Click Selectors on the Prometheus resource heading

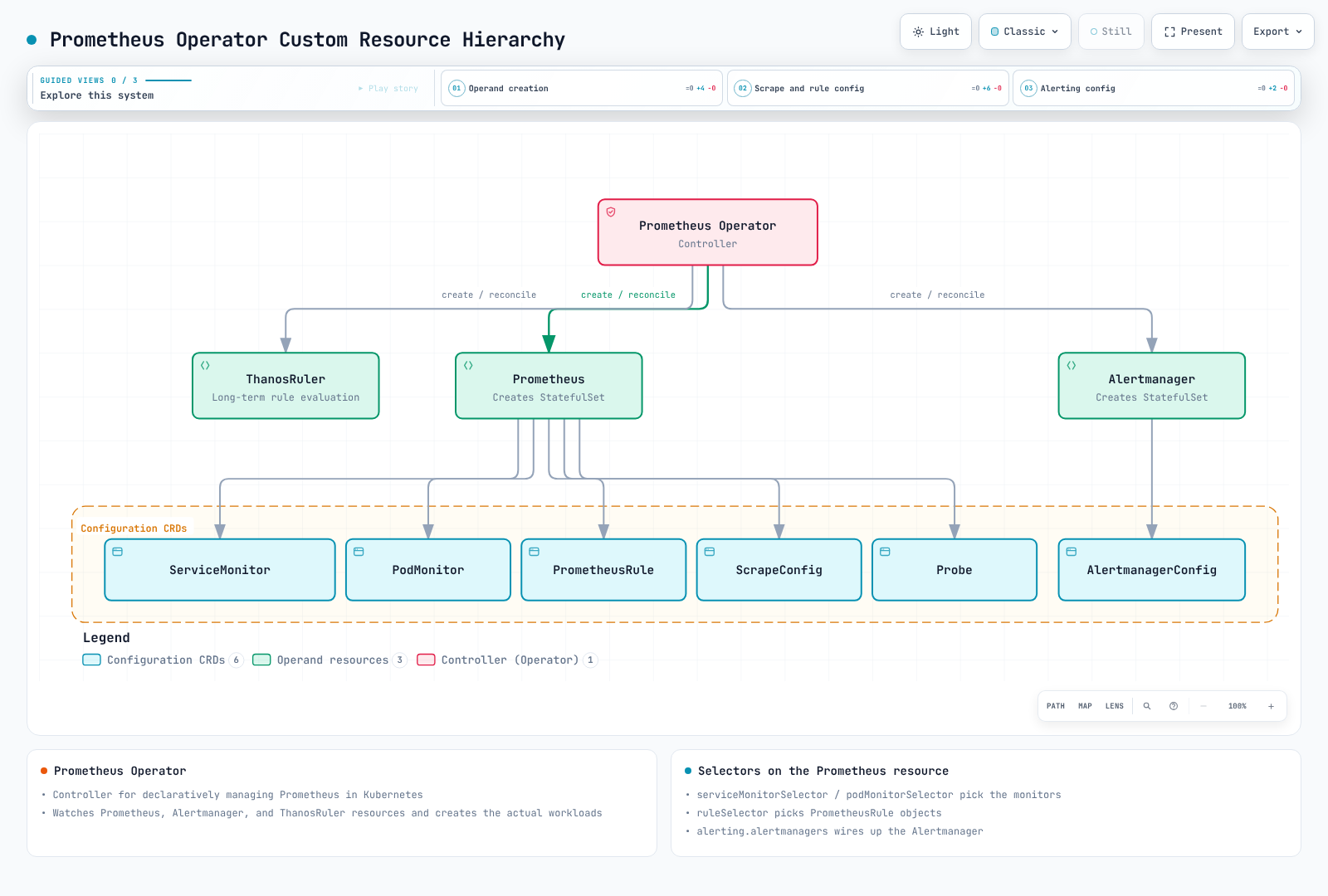(823, 771)
